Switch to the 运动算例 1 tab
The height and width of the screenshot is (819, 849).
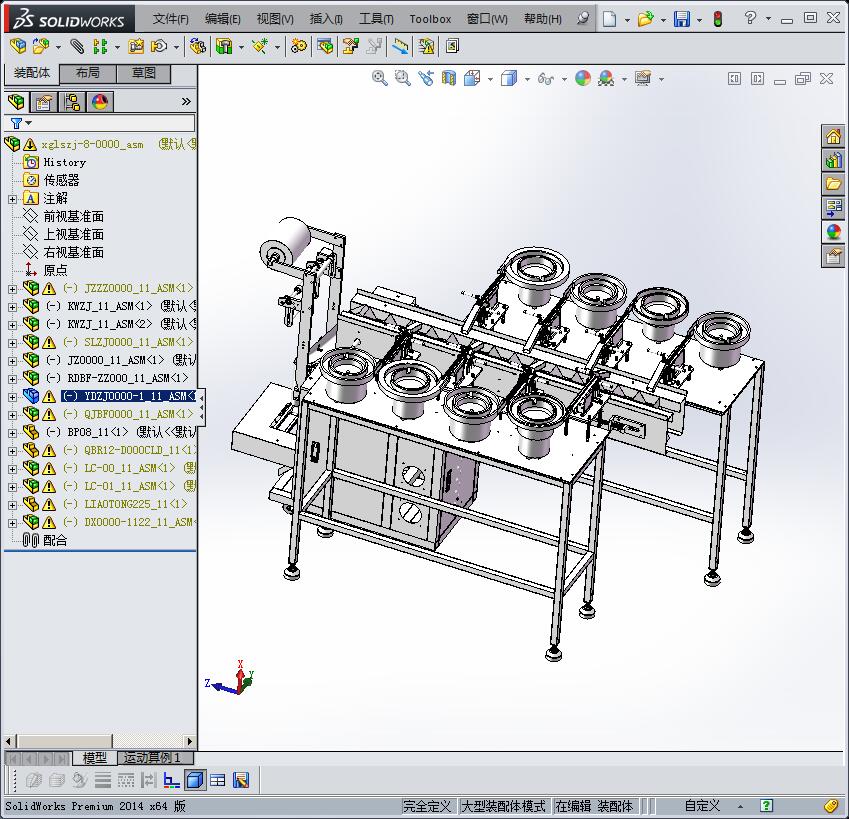[x=153, y=758]
